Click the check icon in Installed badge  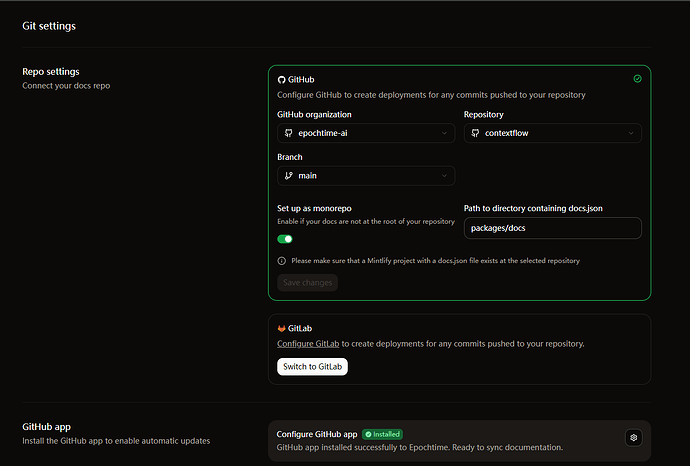click(368, 434)
